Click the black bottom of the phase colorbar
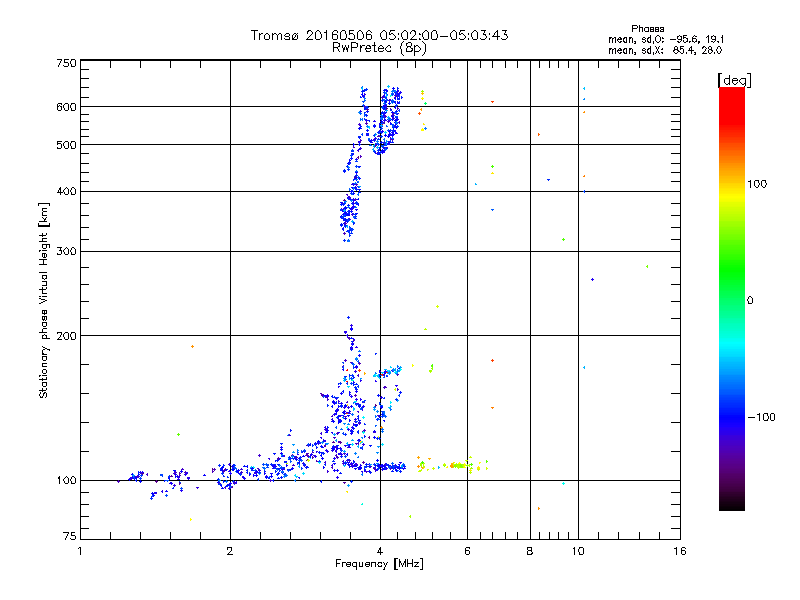 click(732, 503)
